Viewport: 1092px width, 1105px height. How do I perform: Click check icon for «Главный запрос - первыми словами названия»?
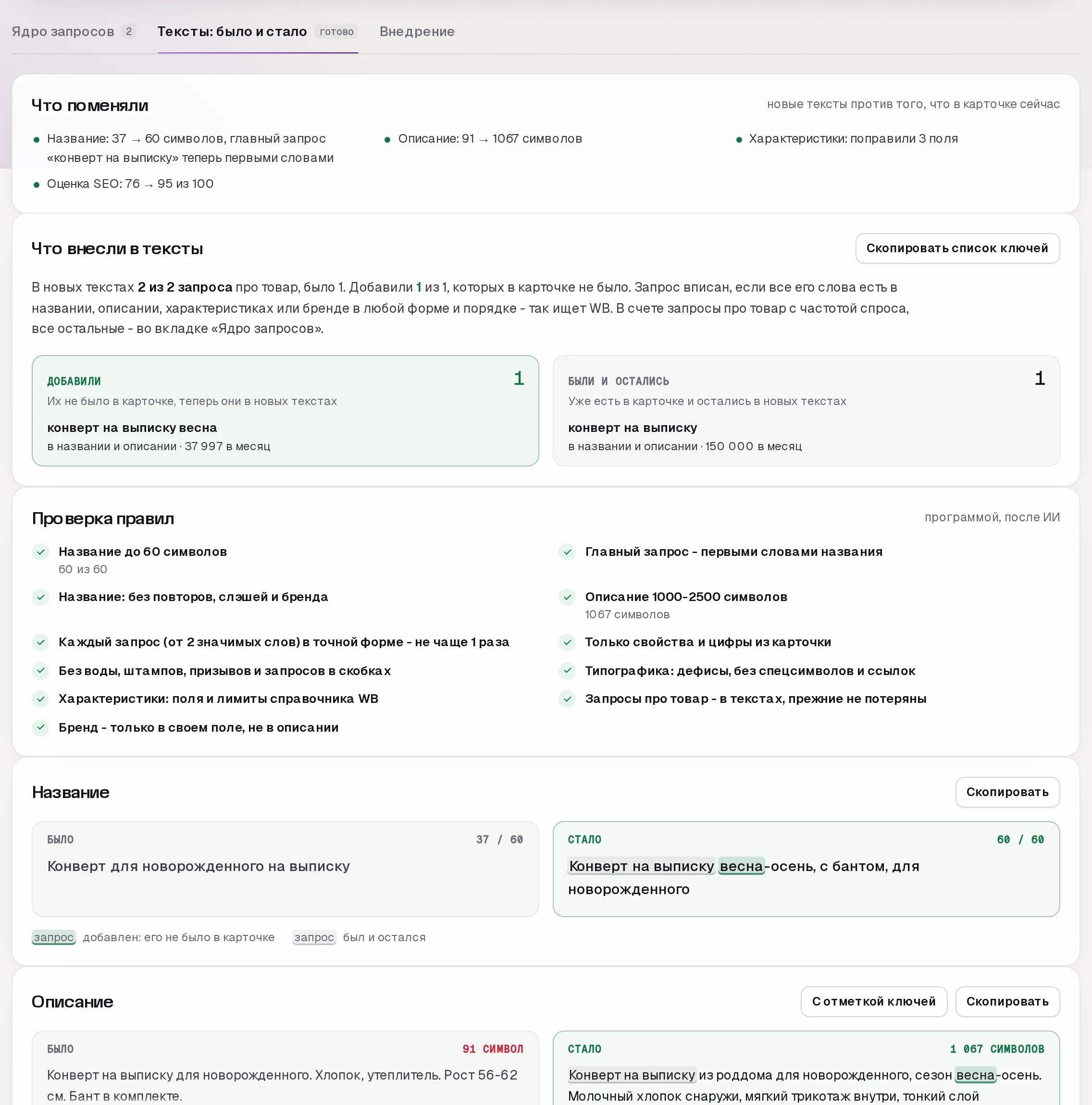click(567, 552)
